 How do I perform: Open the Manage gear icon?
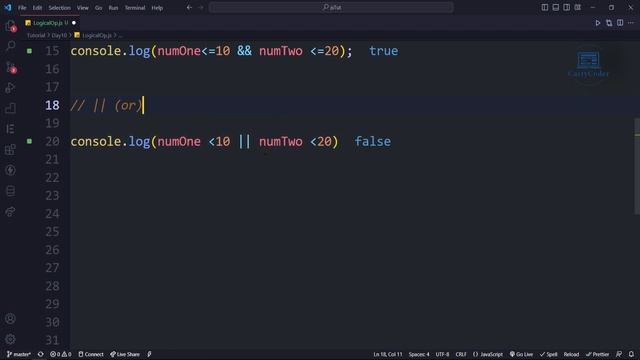click(x=11, y=339)
